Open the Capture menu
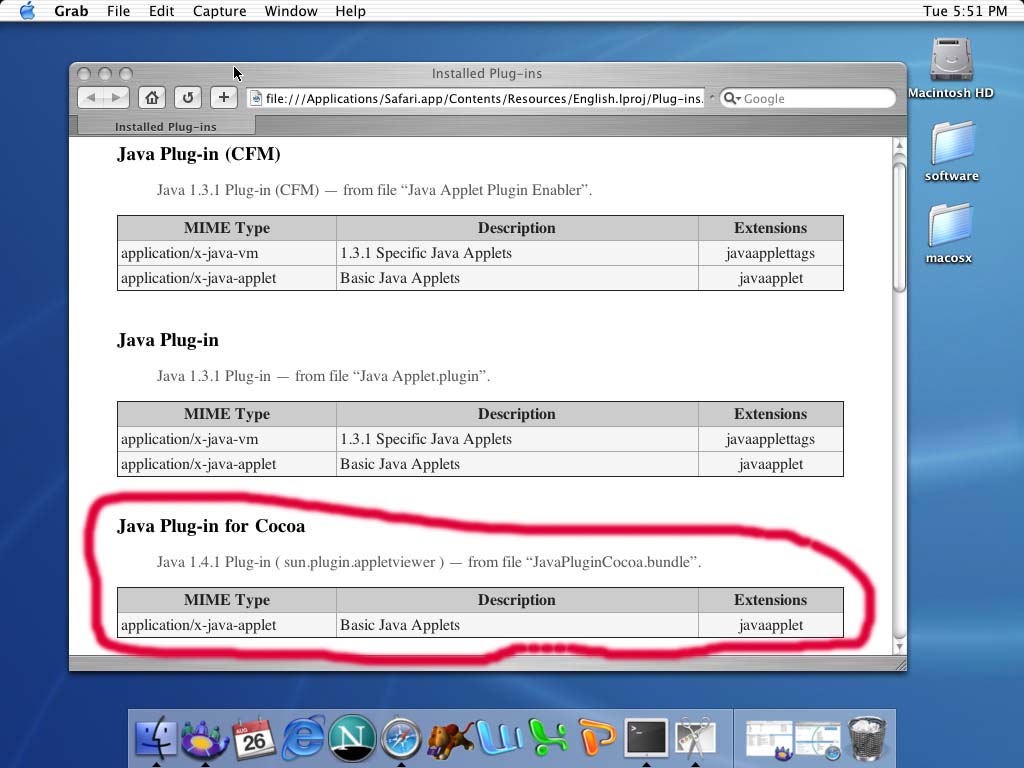The height and width of the screenshot is (768, 1024). click(x=219, y=11)
